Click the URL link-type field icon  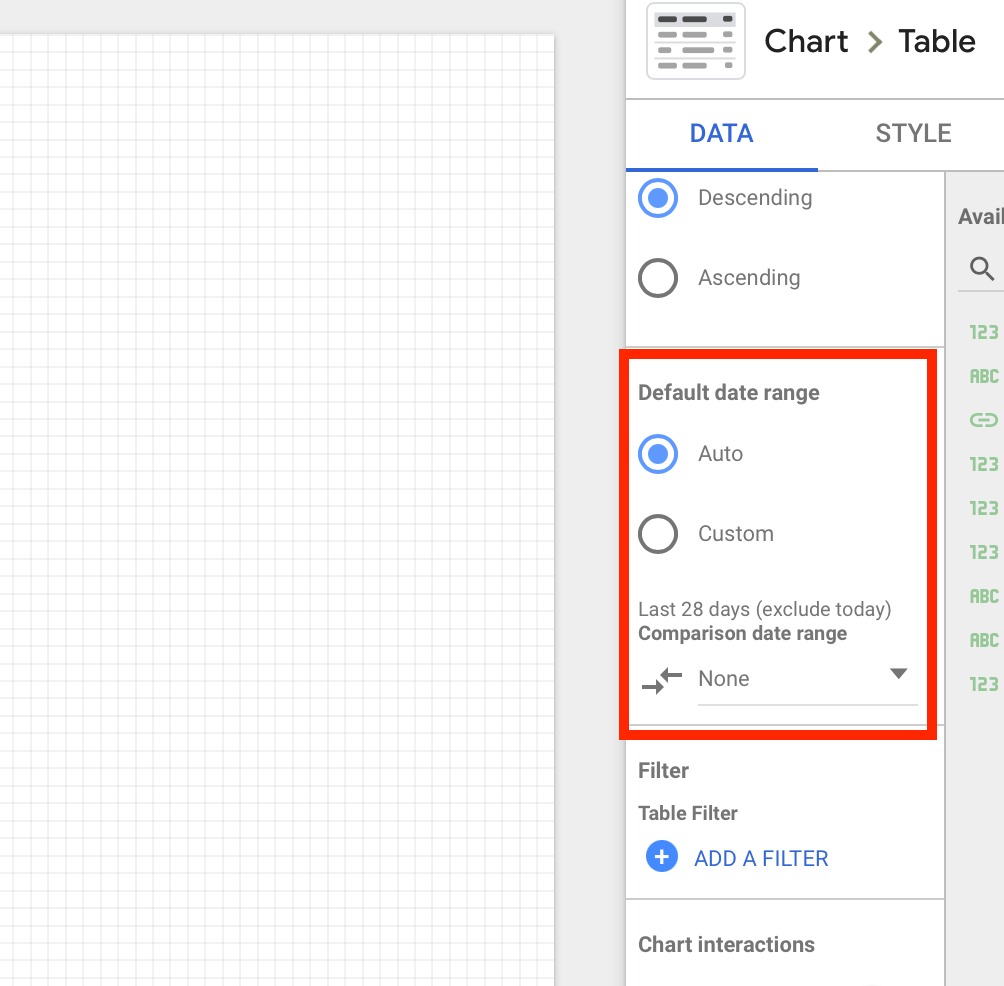click(984, 420)
